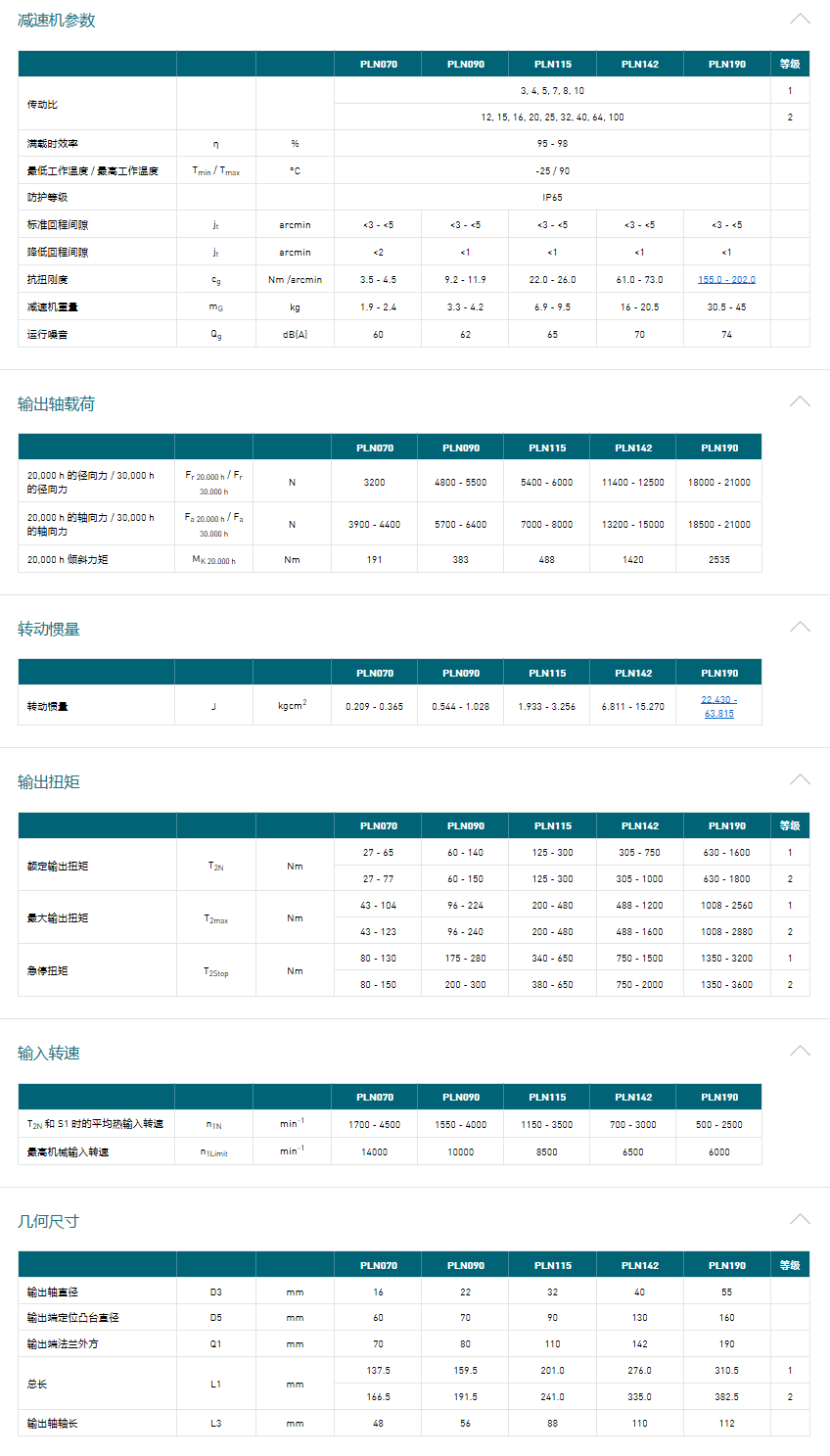Click the 减速机参数 section heading

click(57, 21)
